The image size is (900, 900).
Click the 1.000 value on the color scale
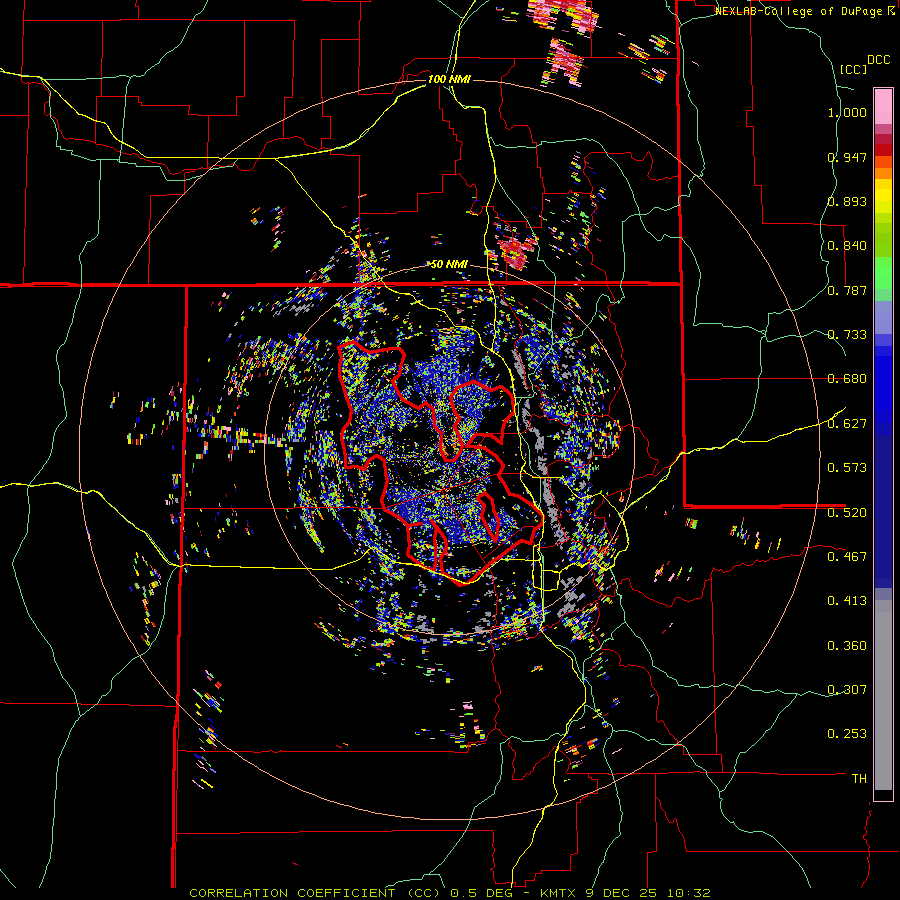point(847,112)
